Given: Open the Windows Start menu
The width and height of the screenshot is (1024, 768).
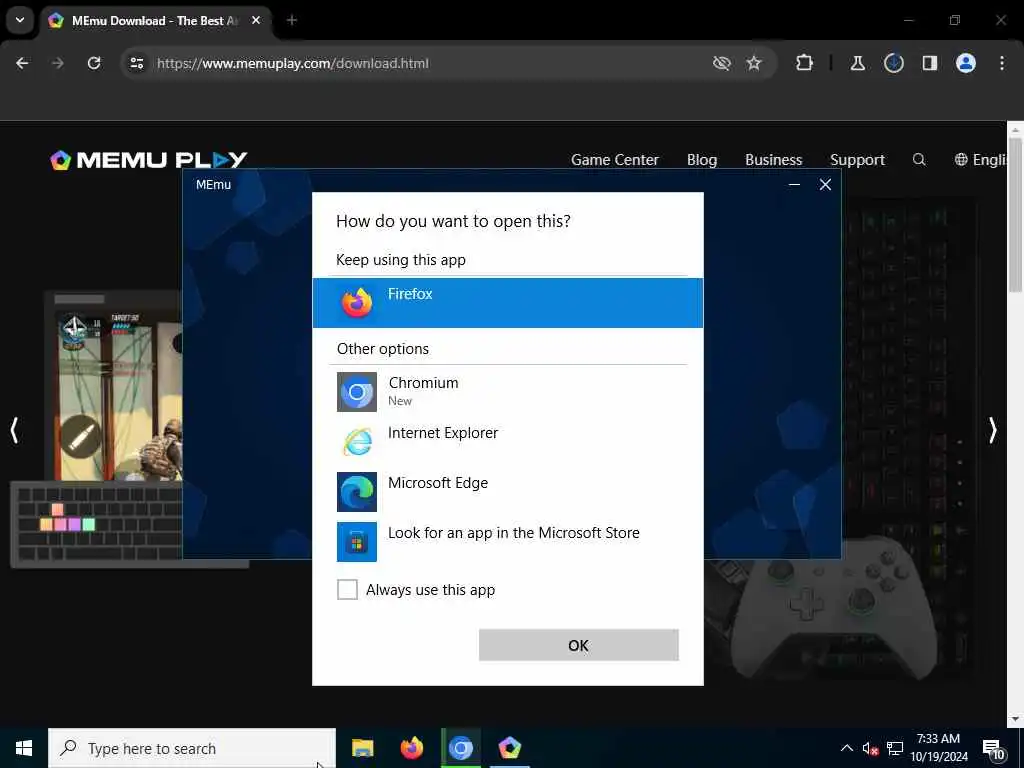Looking at the screenshot, I should pos(24,748).
